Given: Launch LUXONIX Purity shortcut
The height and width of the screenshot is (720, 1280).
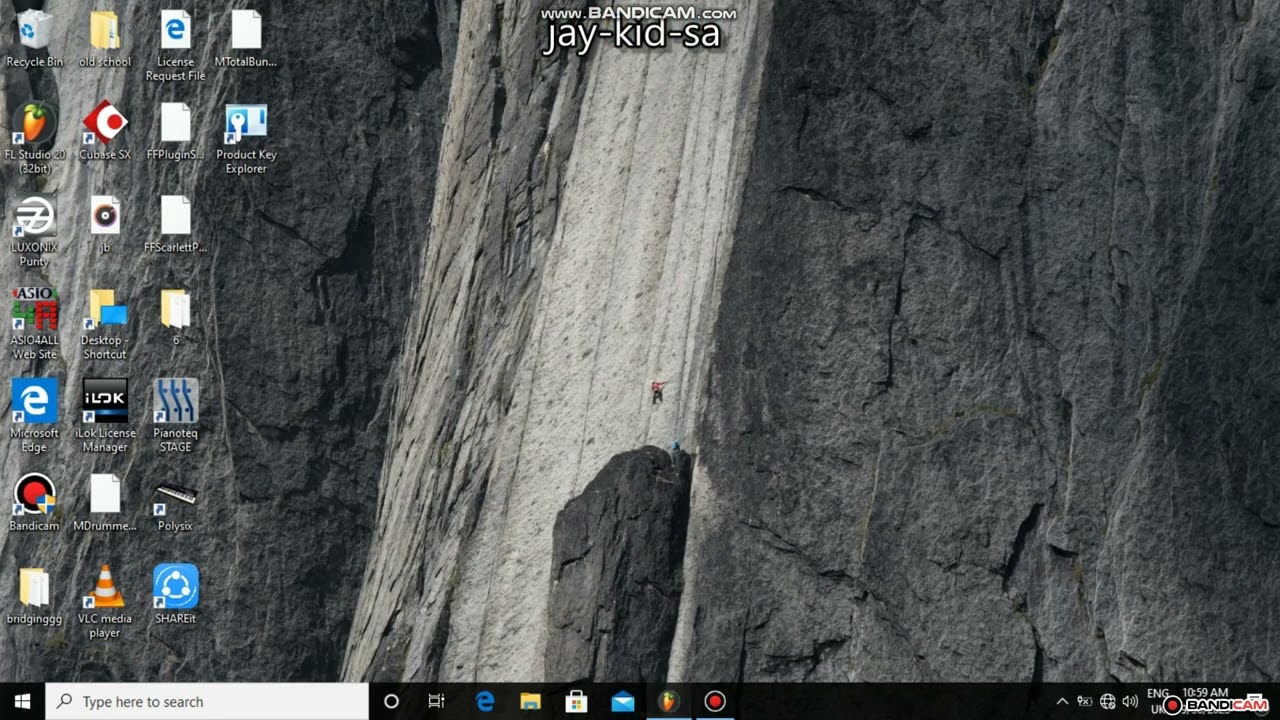Looking at the screenshot, I should [x=34, y=231].
